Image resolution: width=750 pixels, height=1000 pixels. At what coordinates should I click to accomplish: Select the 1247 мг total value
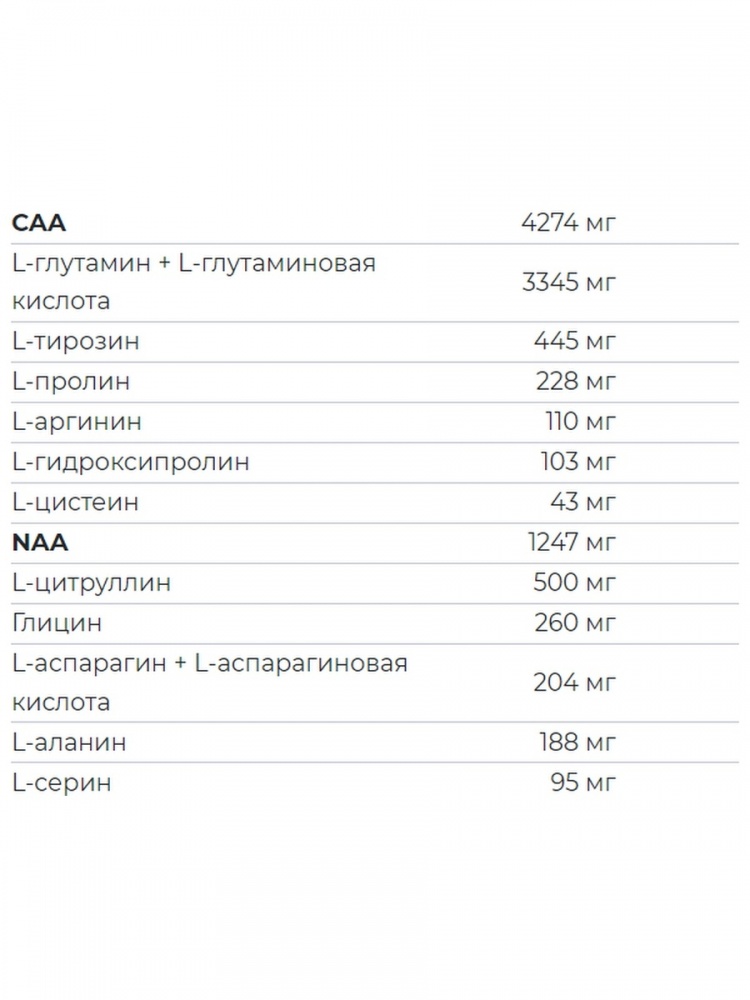(x=571, y=542)
